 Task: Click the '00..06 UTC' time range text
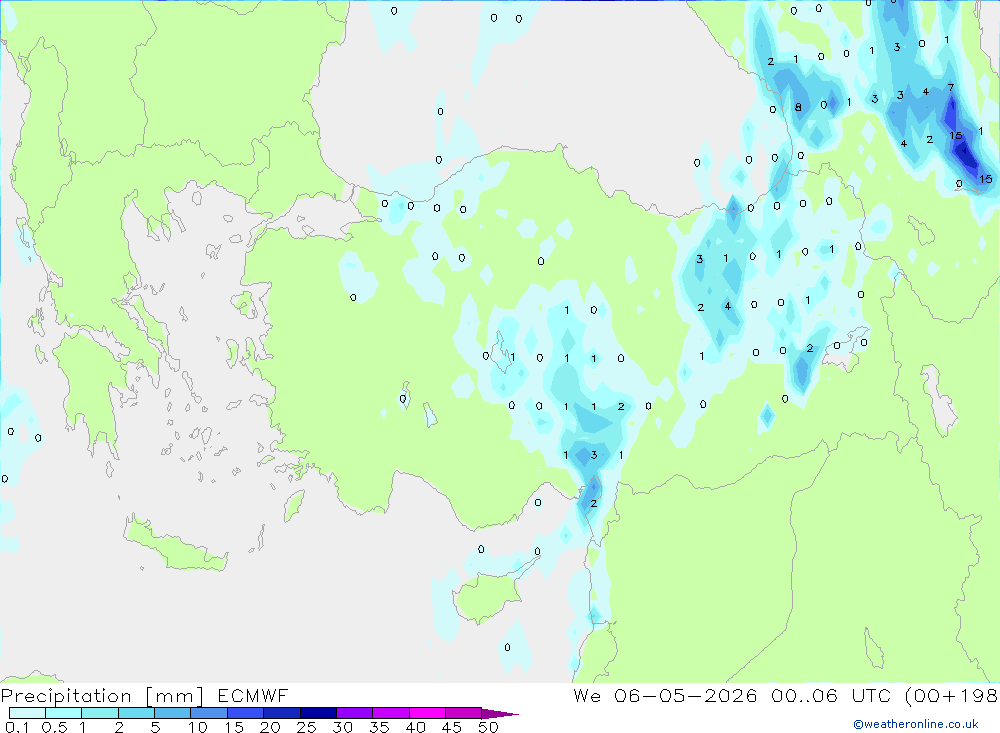click(832, 695)
